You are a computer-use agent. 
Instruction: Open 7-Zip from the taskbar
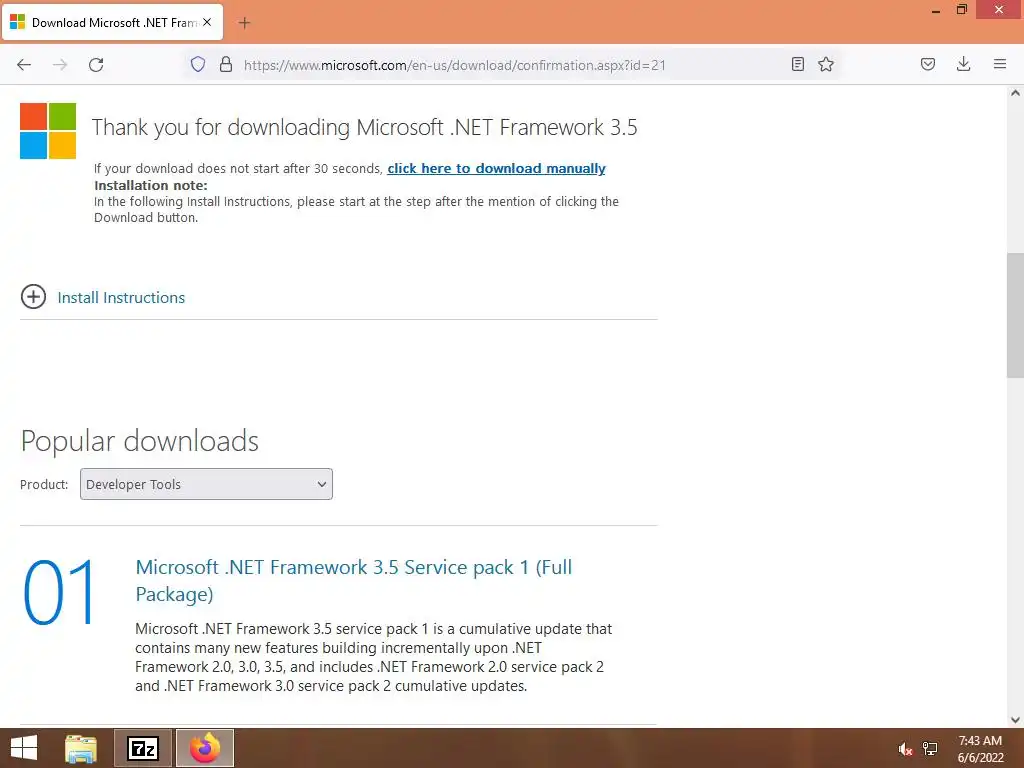143,748
